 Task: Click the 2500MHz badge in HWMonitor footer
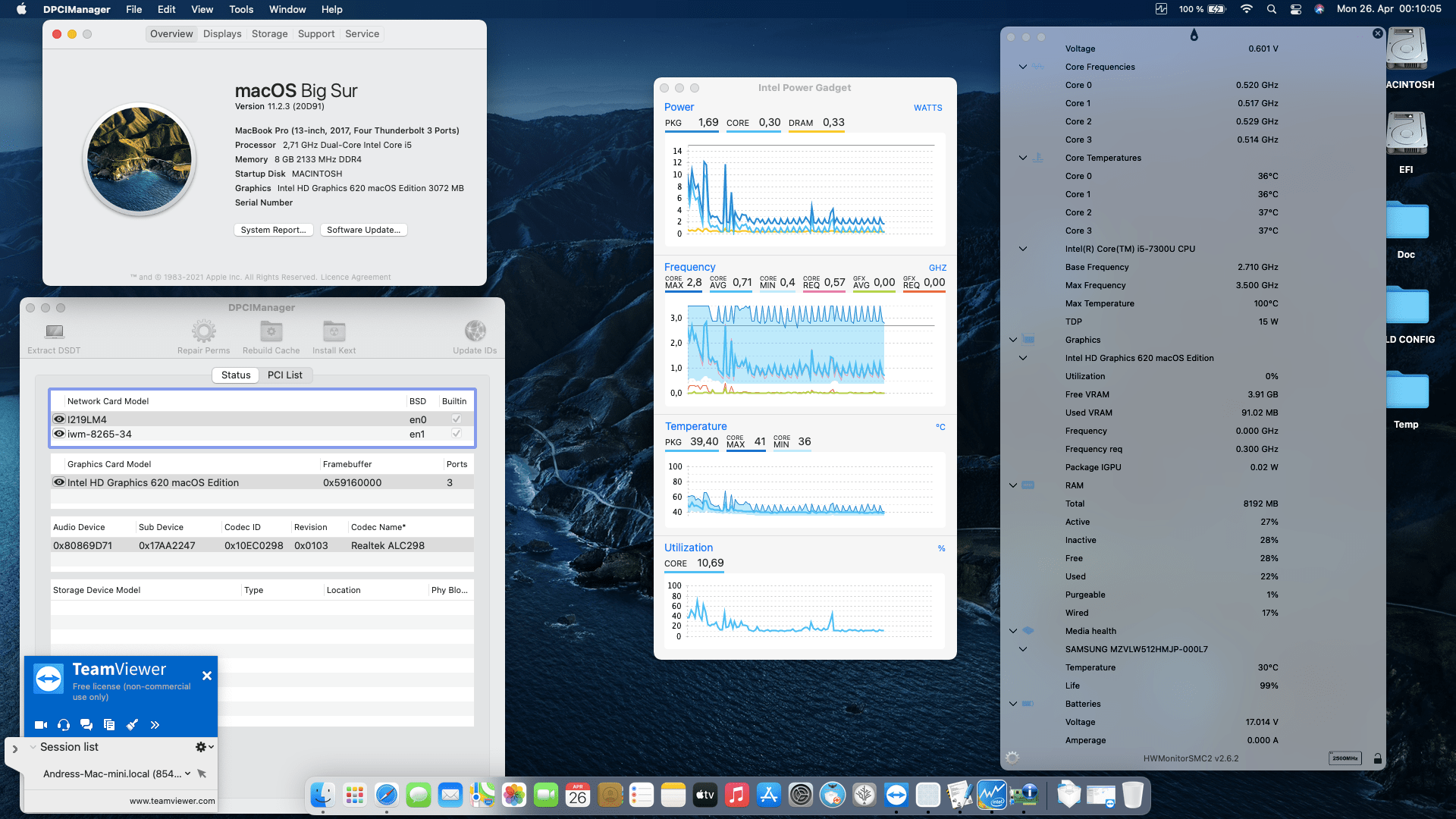click(1345, 758)
